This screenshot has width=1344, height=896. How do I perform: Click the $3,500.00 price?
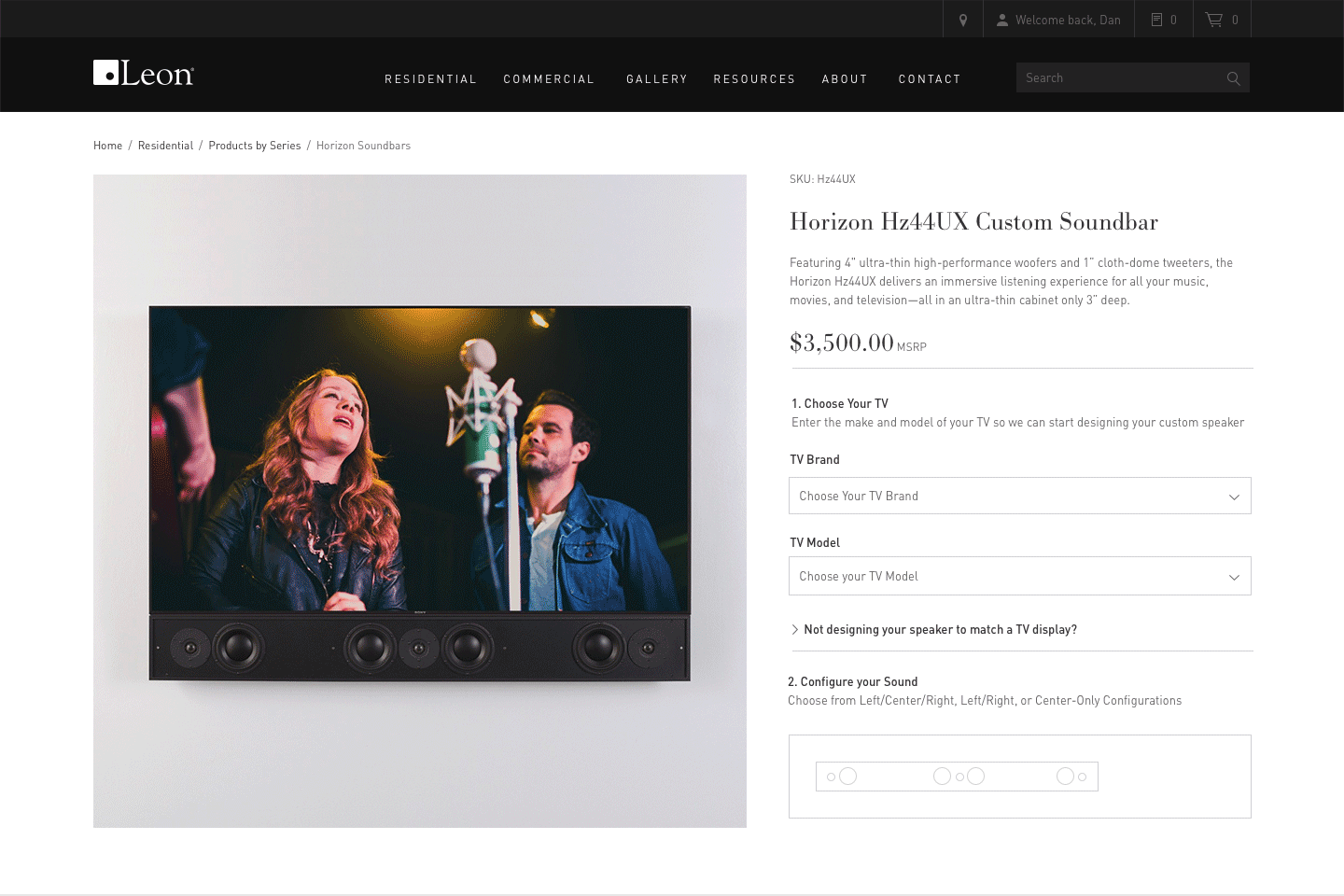[x=842, y=343]
